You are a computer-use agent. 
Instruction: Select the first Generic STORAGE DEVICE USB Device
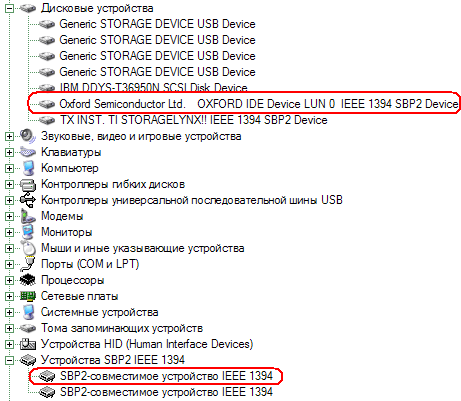pos(157,24)
